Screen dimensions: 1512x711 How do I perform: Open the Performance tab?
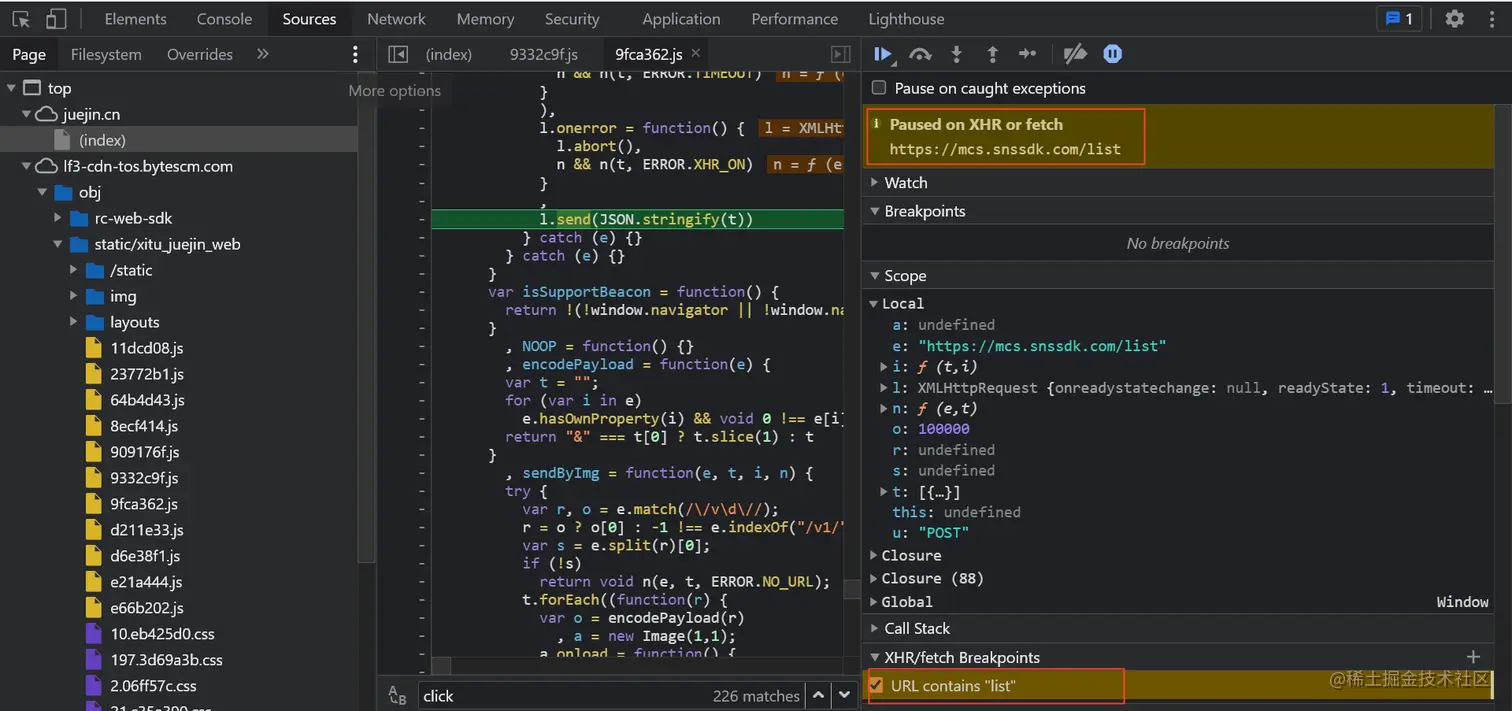point(797,19)
